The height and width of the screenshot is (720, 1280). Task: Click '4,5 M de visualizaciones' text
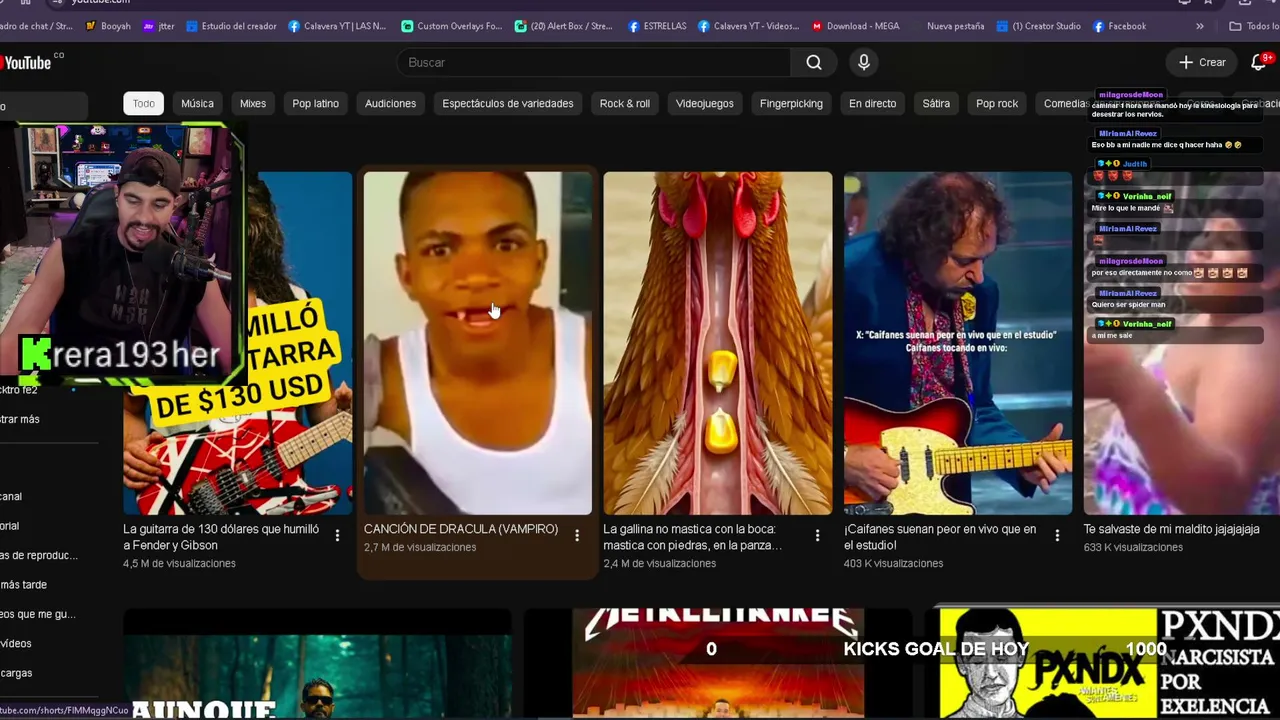tap(180, 564)
